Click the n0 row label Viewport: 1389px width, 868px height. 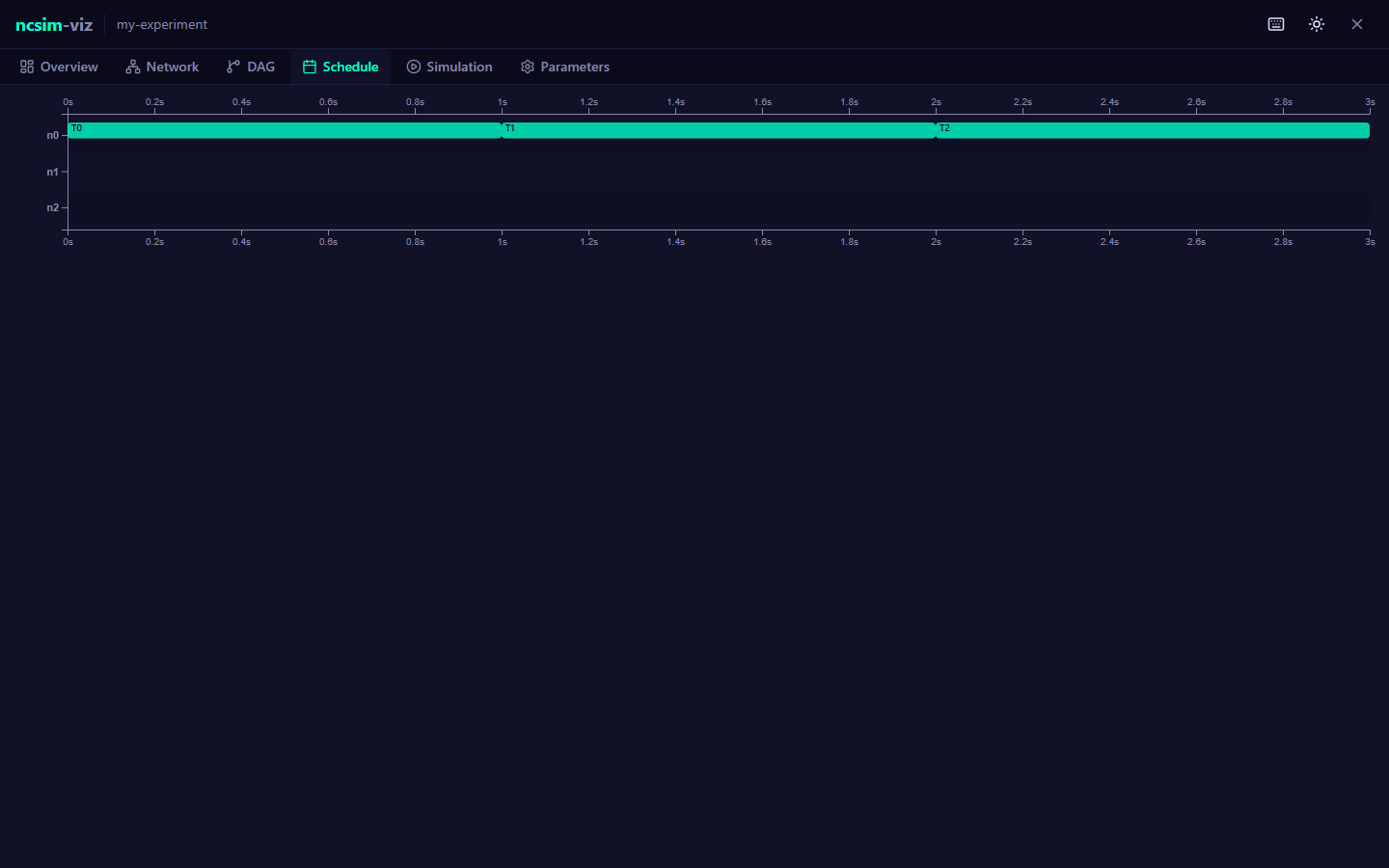click(x=52, y=135)
